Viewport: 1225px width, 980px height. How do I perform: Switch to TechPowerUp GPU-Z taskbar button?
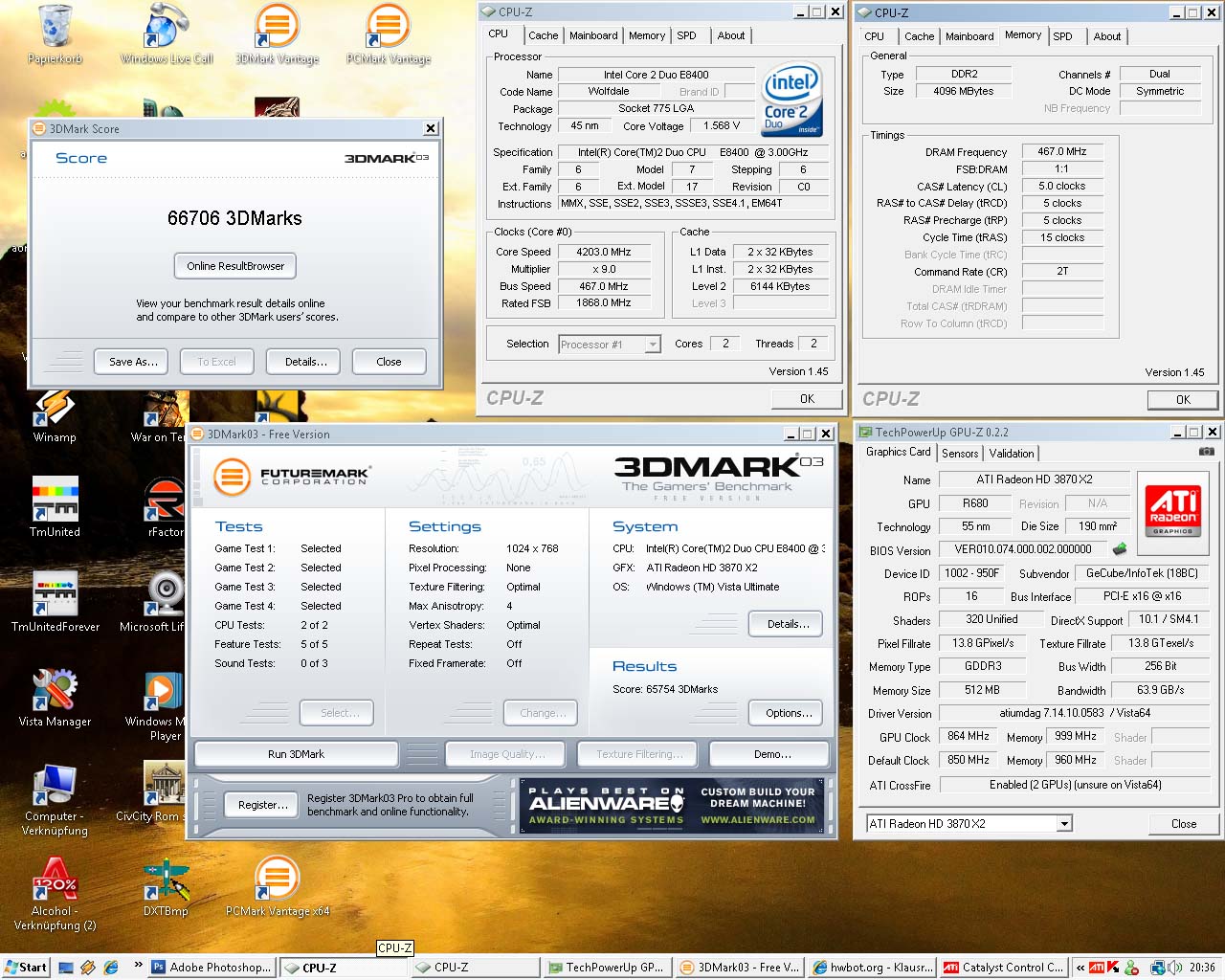(x=606, y=968)
